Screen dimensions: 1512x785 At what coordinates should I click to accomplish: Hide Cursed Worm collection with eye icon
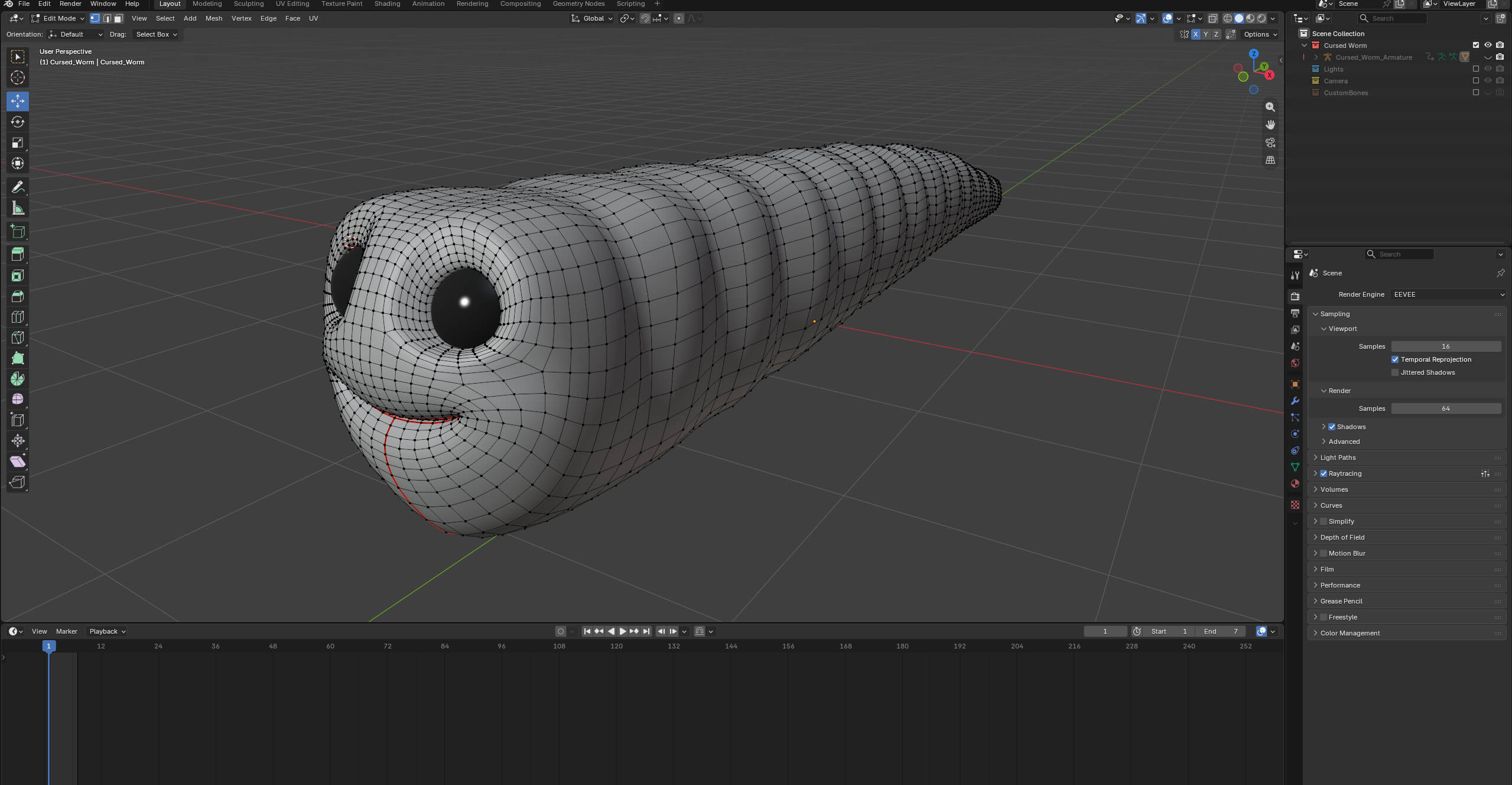[1488, 46]
